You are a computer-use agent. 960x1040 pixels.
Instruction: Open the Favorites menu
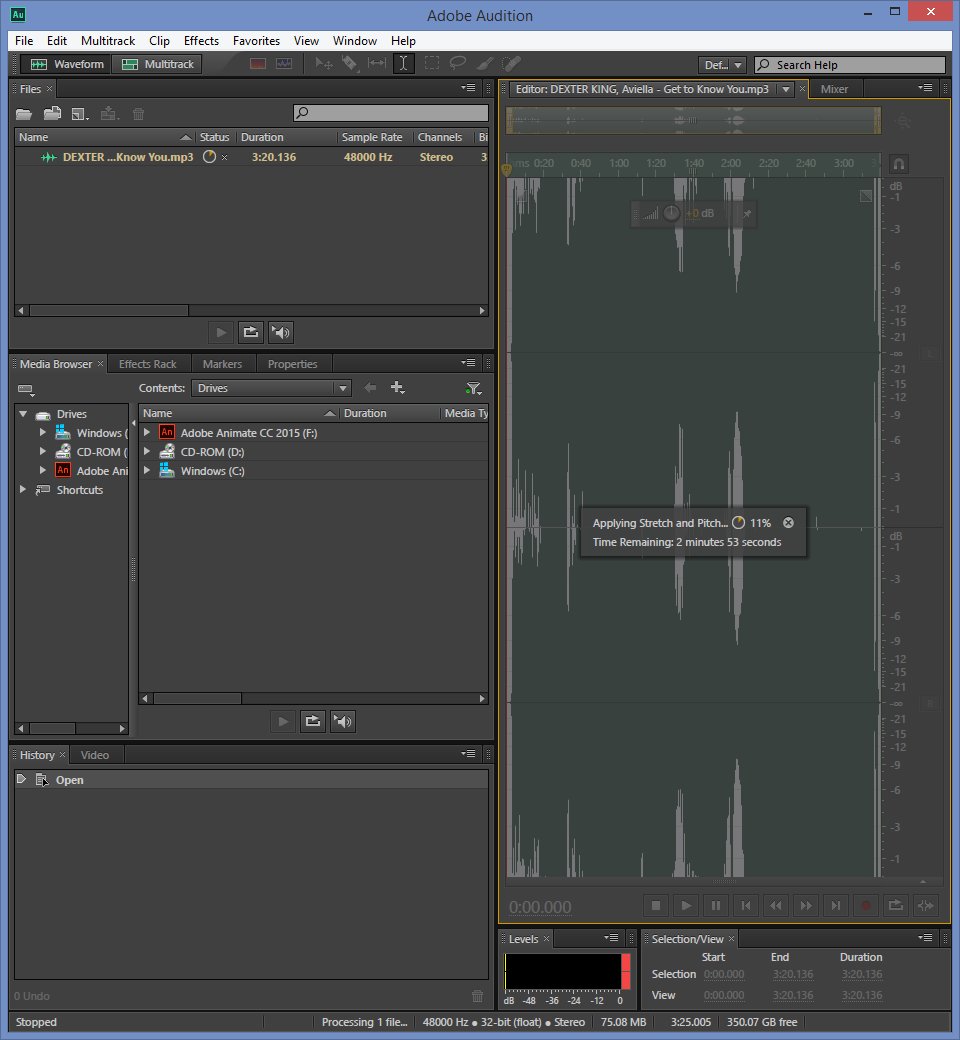(256, 40)
